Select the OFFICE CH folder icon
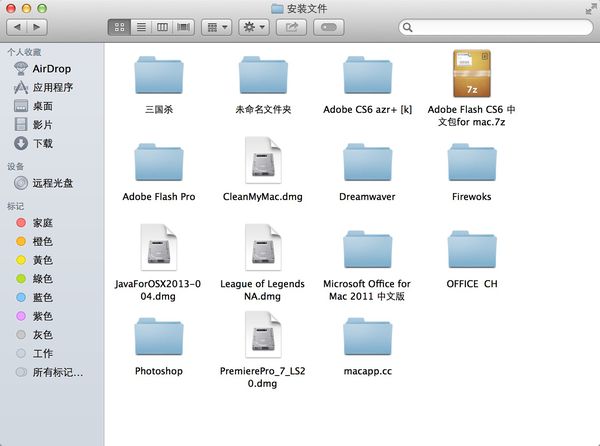Viewport: 600px width, 446px height. coord(472,250)
